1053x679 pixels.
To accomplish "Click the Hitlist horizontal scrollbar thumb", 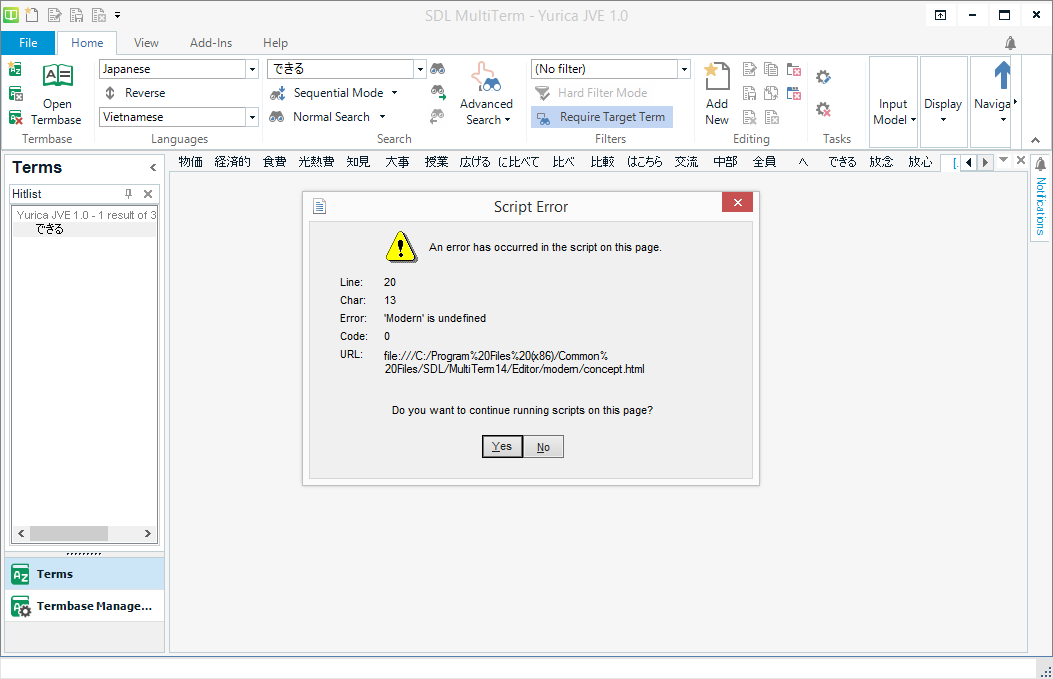I will (68, 534).
